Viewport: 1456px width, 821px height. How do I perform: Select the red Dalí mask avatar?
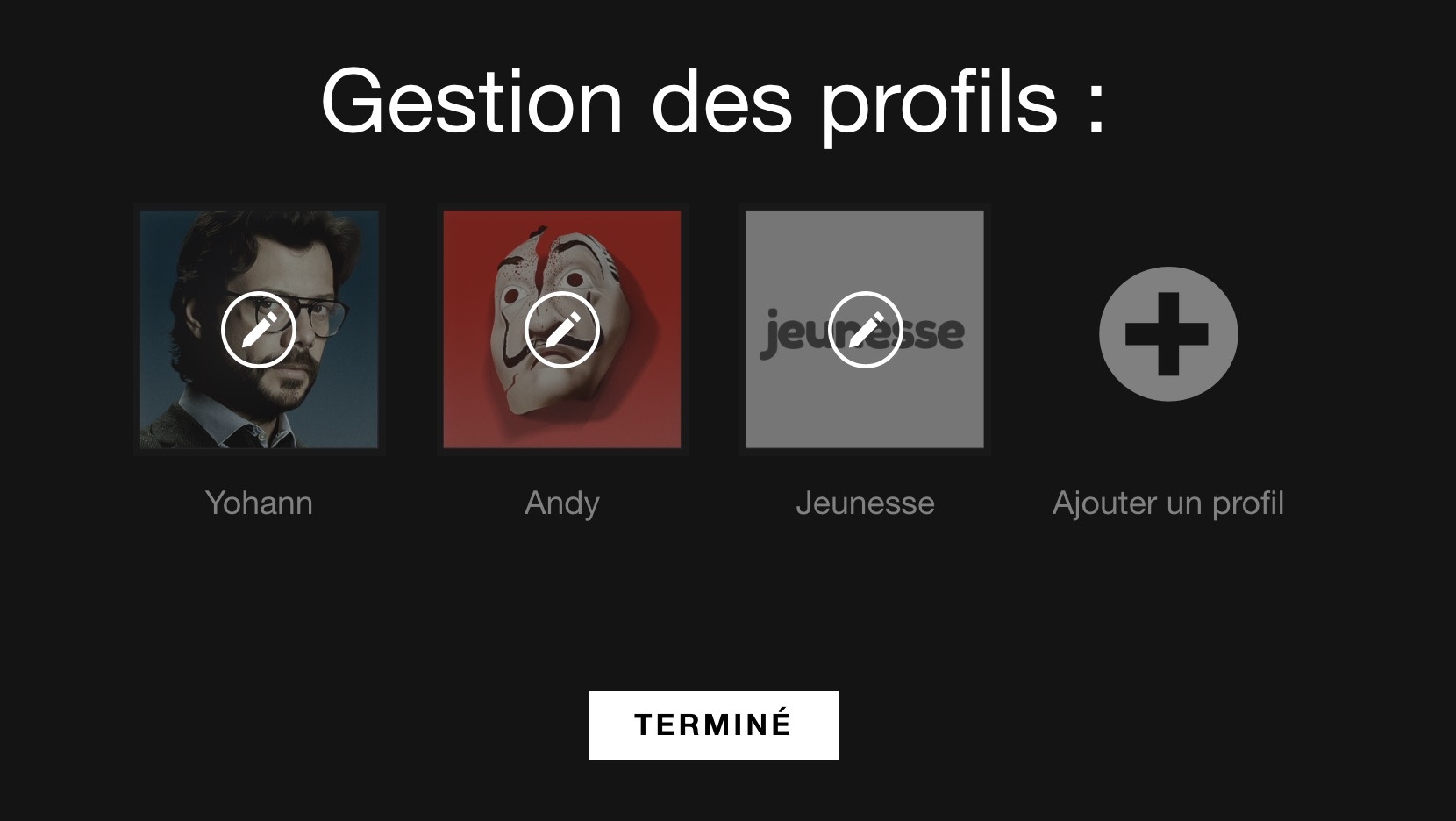pyautogui.click(x=562, y=329)
